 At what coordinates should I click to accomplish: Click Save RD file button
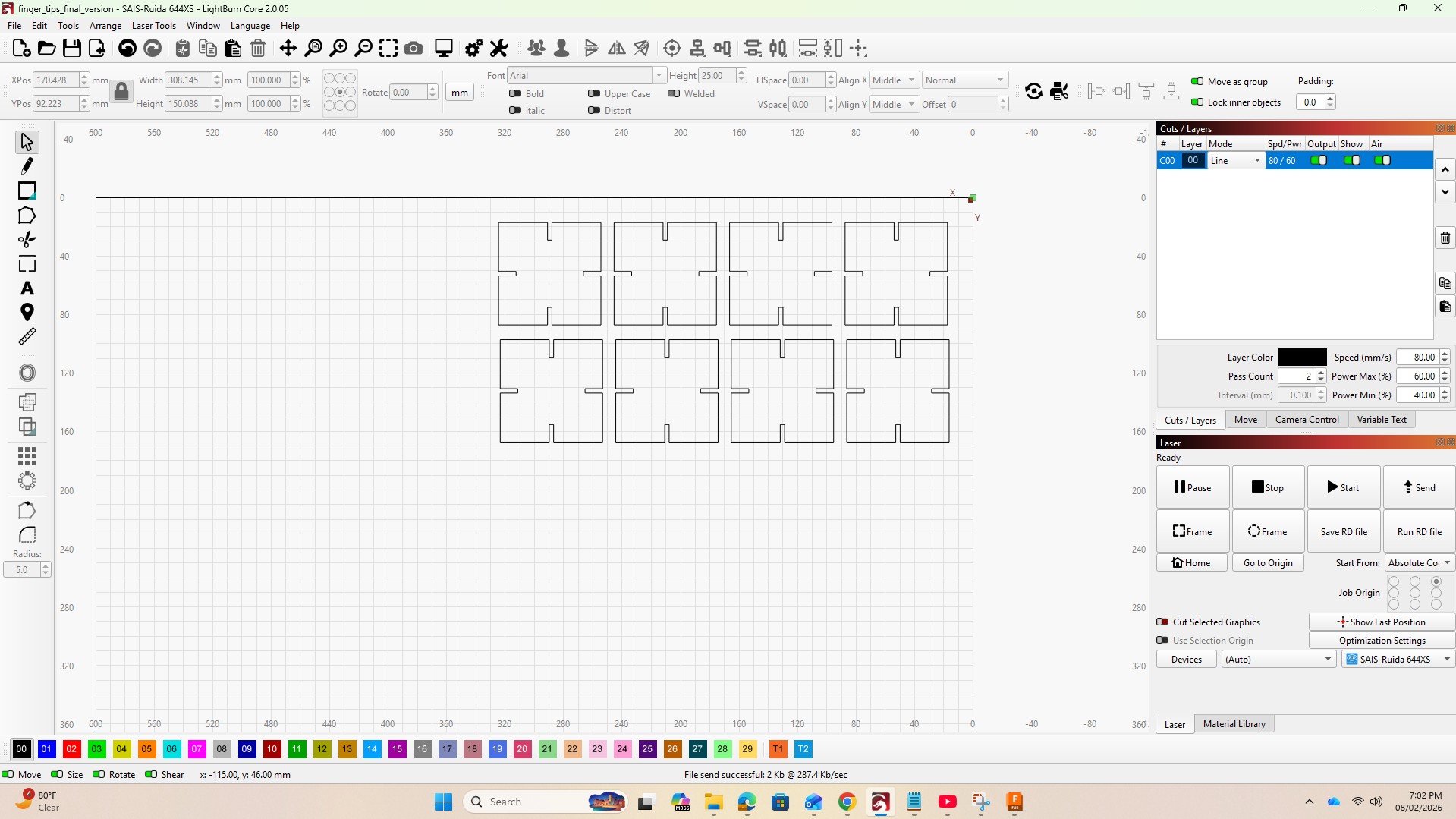(x=1344, y=531)
